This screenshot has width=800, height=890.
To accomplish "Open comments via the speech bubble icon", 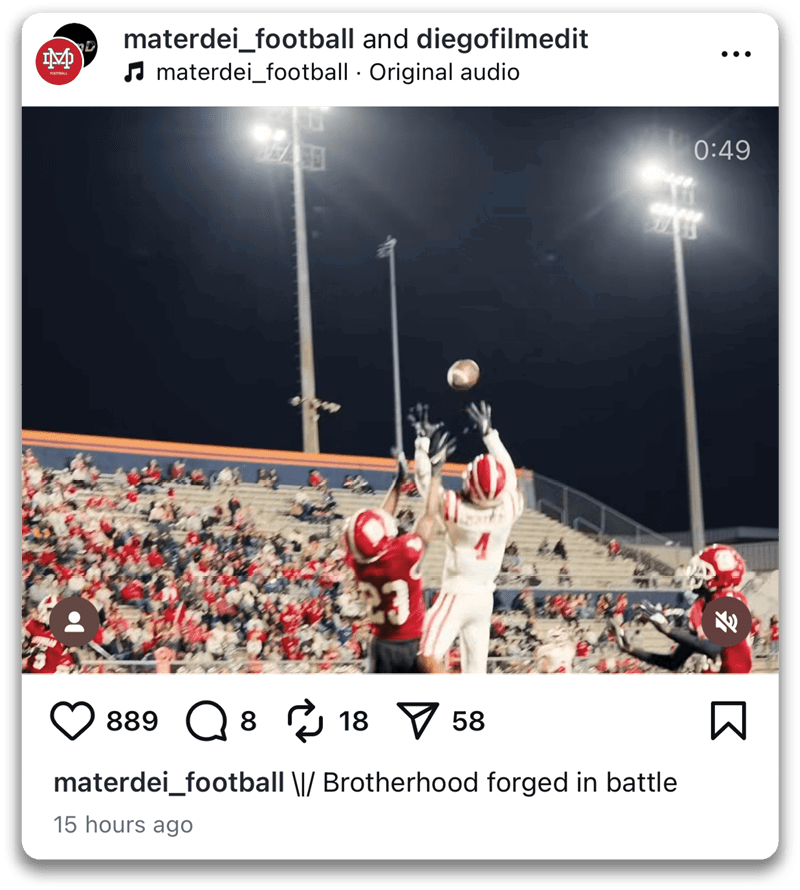I will tap(207, 721).
